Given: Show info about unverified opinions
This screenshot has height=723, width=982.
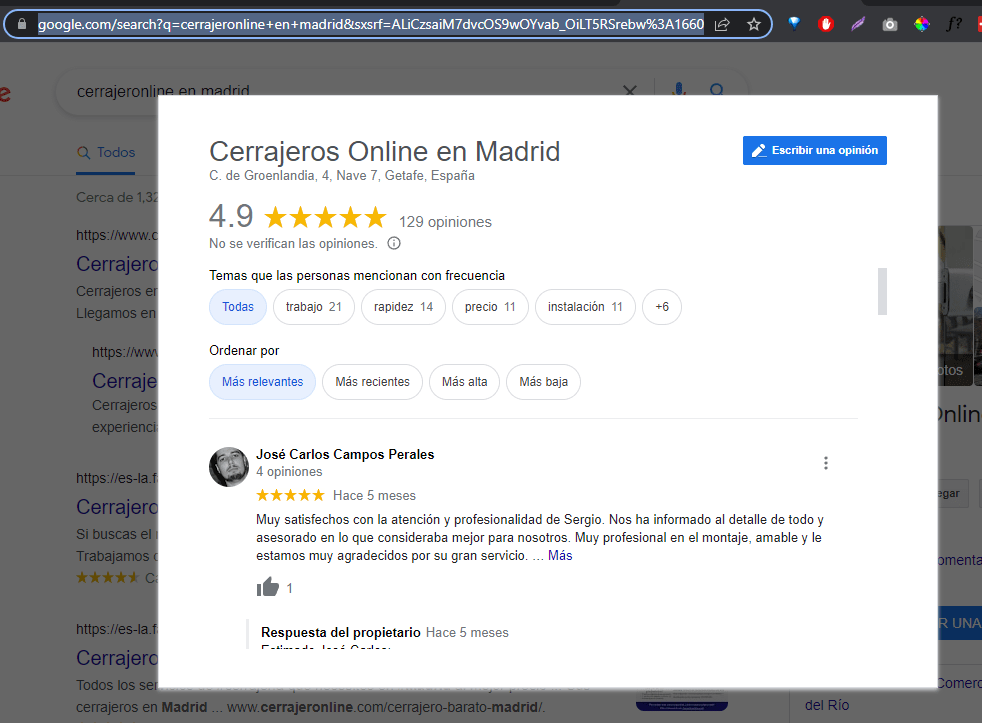Looking at the screenshot, I should 394,243.
